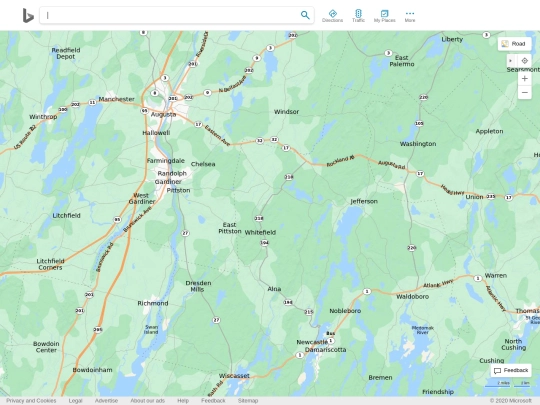Open My Places
The image size is (540, 405).
[384, 16]
